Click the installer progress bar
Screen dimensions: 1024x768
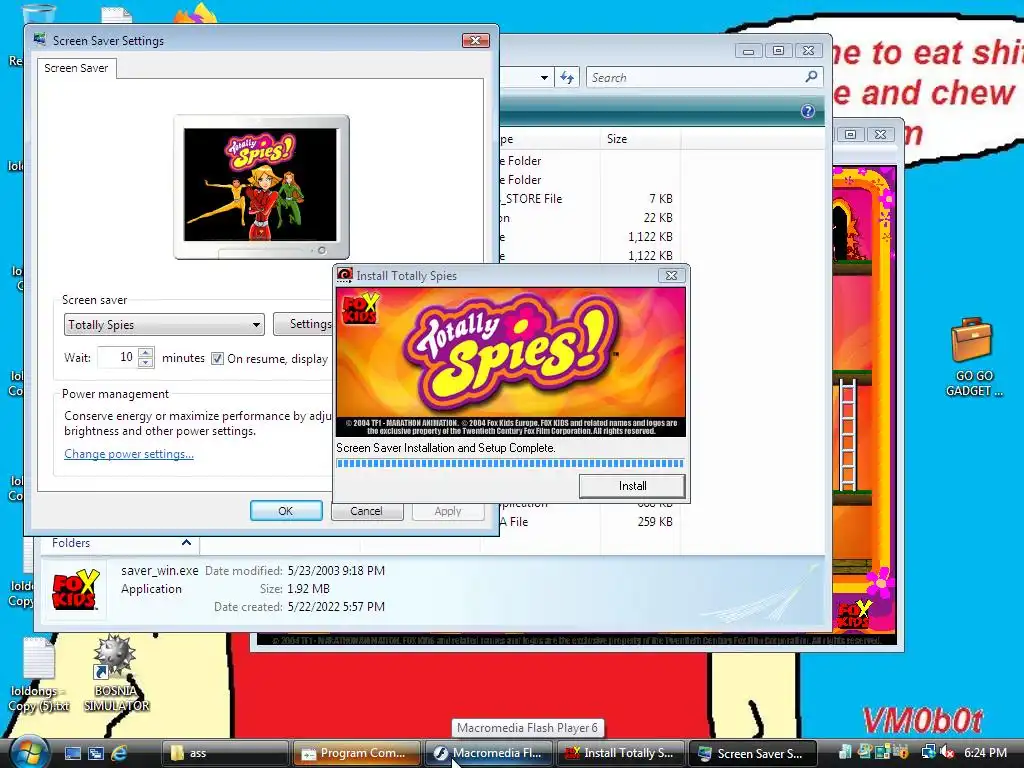click(x=509, y=464)
